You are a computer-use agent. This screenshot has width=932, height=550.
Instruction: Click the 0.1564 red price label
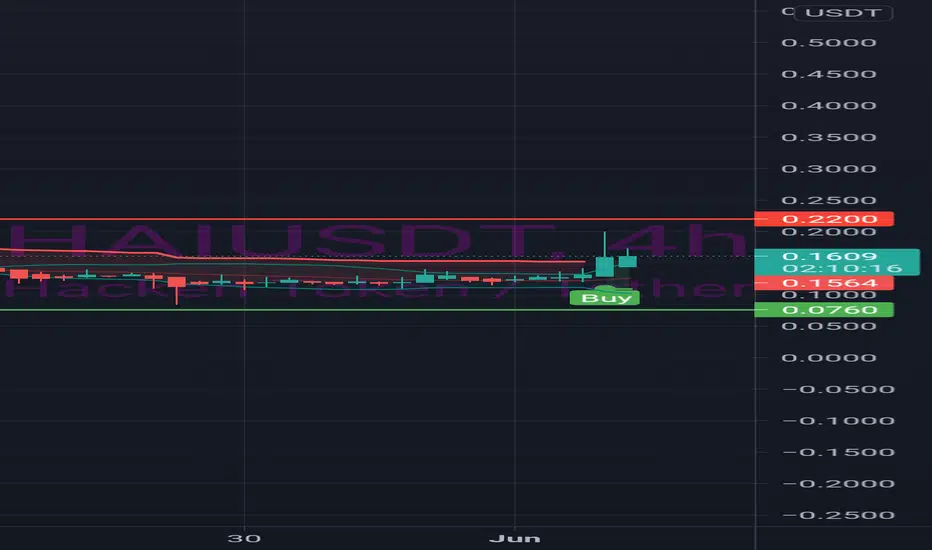[x=824, y=283]
